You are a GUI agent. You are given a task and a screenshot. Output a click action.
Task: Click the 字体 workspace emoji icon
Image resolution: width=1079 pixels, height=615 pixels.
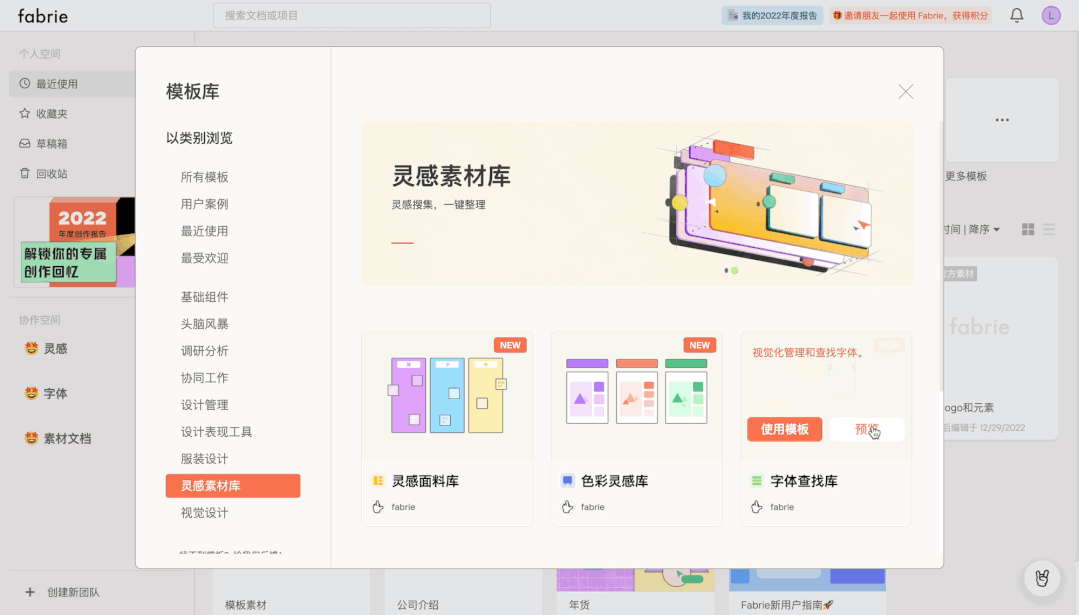click(31, 393)
